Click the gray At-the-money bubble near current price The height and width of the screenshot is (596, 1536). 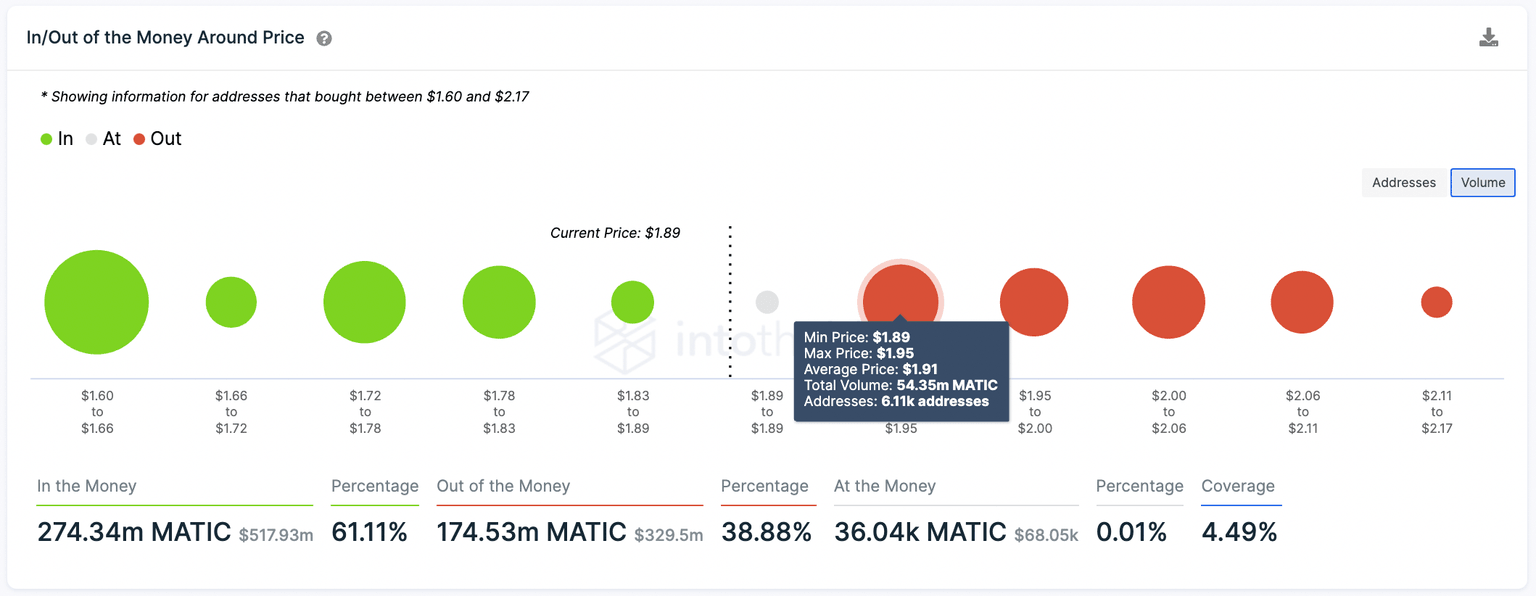[x=767, y=301]
